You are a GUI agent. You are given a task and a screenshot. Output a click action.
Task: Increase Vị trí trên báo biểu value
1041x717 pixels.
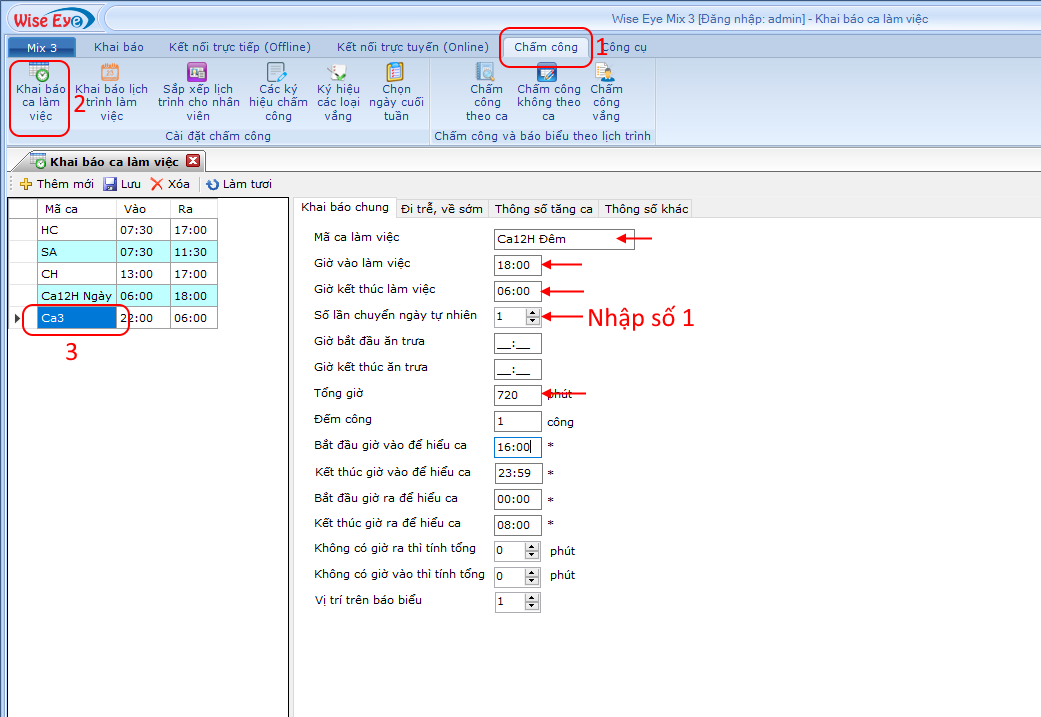tap(533, 598)
